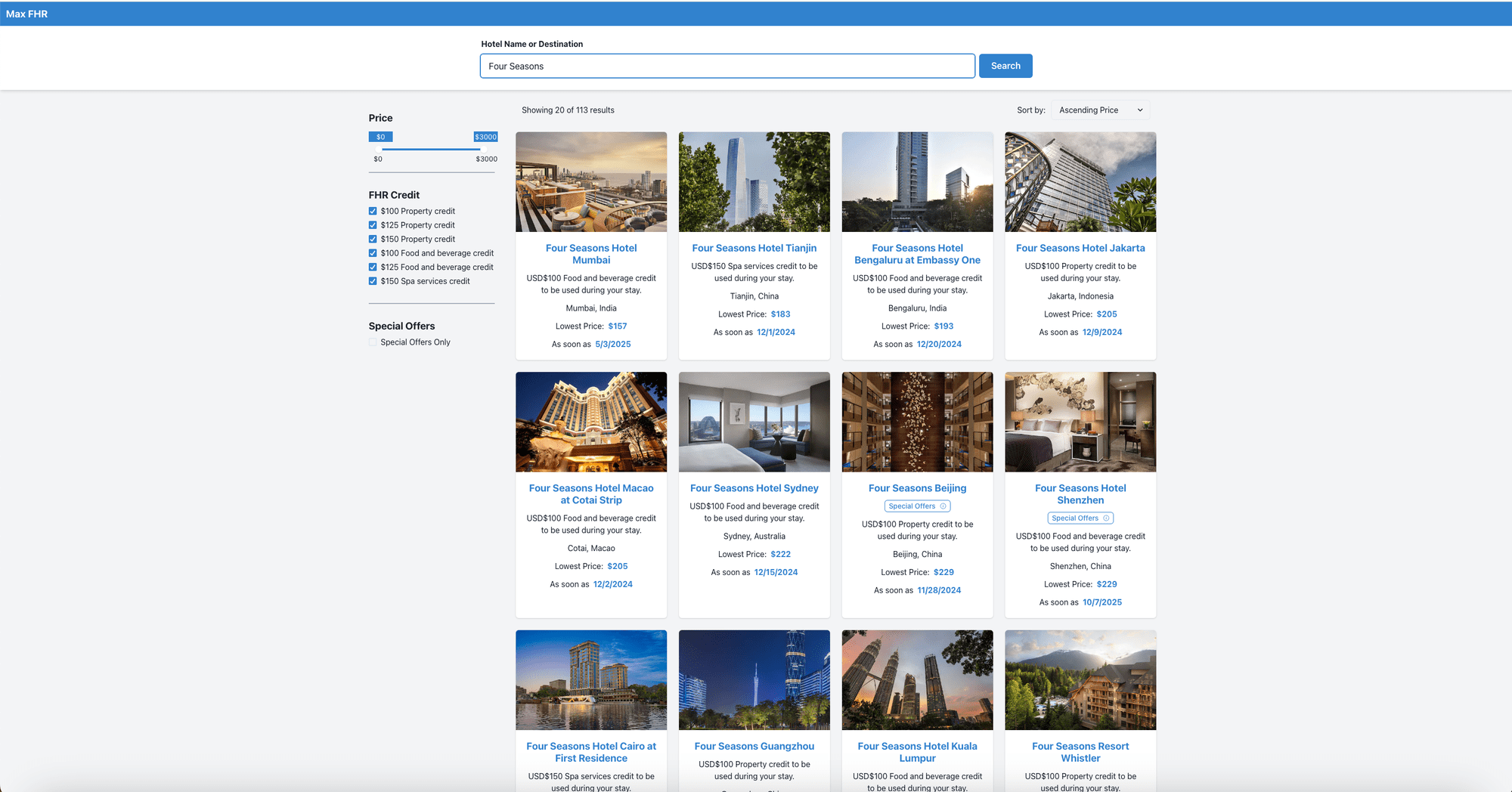Click the Macao hotel night photo
The width and height of the screenshot is (1512, 792).
tap(591, 422)
